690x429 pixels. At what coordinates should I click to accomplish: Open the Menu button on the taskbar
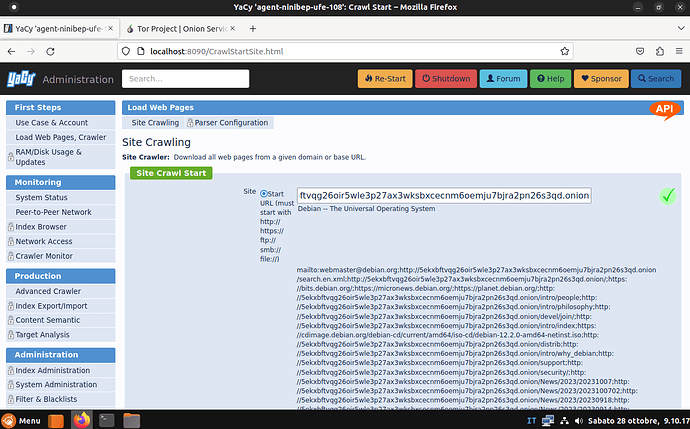coord(21,421)
